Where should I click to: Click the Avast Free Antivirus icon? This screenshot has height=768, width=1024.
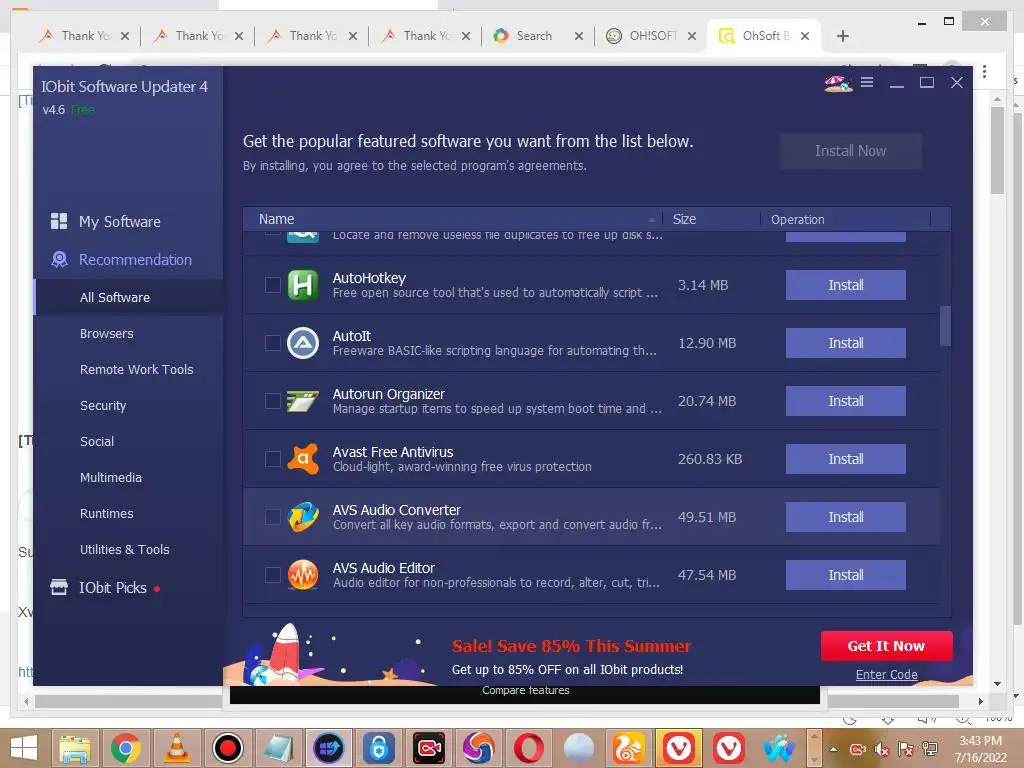tap(303, 459)
